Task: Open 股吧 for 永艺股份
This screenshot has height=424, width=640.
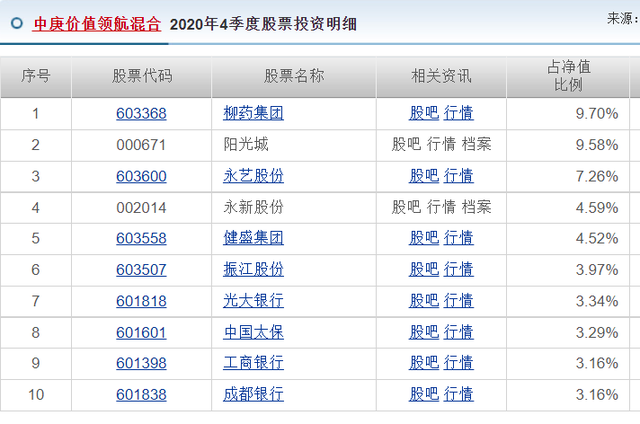Action: (424, 176)
